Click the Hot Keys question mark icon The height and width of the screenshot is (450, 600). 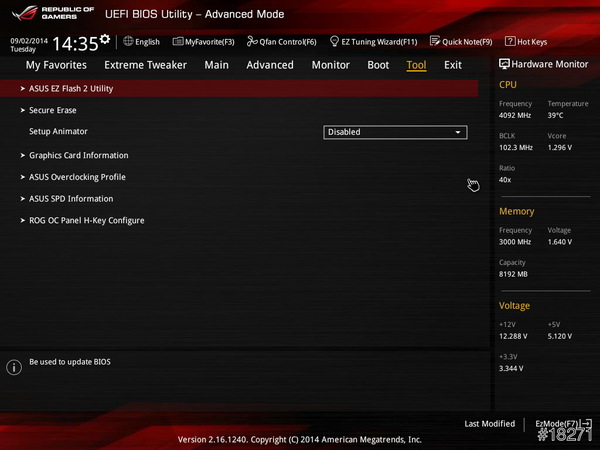click(510, 41)
